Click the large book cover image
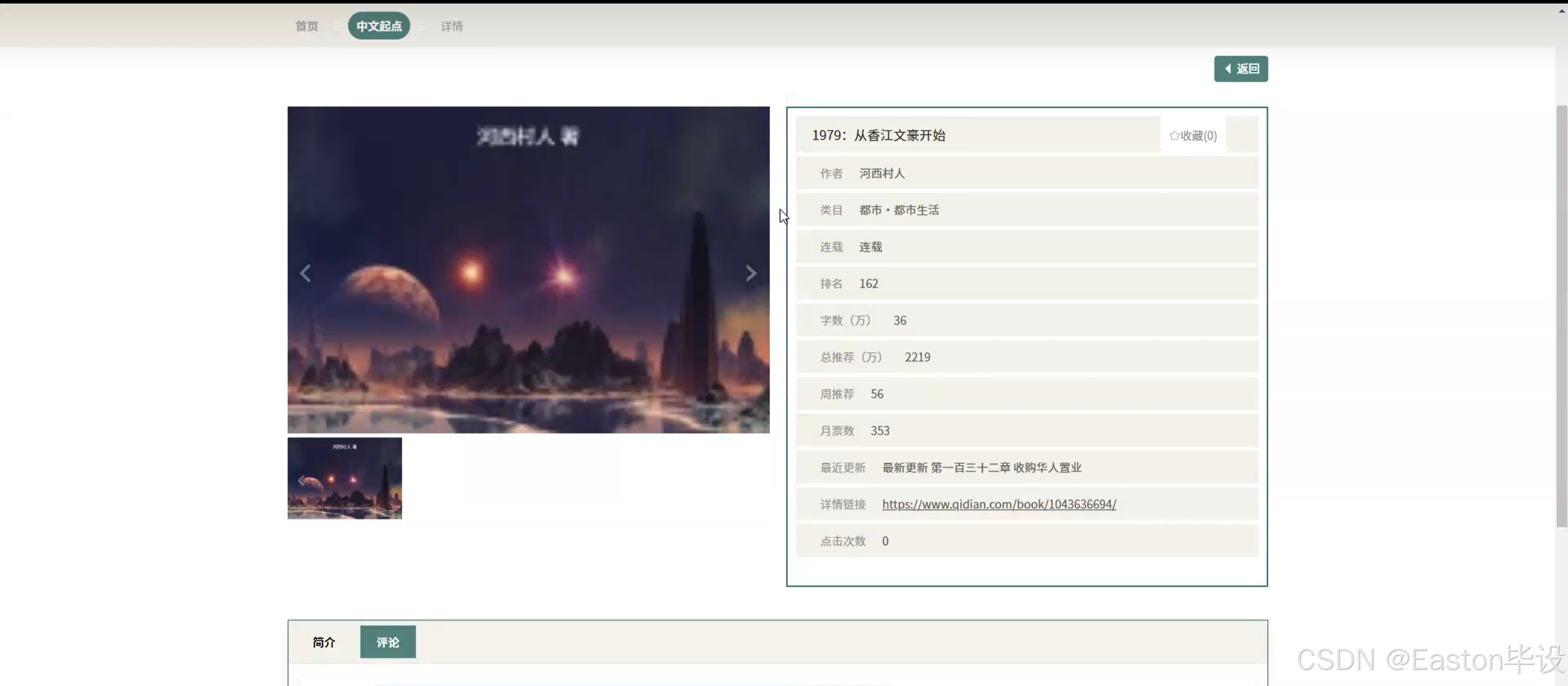The height and width of the screenshot is (686, 1568). click(529, 270)
